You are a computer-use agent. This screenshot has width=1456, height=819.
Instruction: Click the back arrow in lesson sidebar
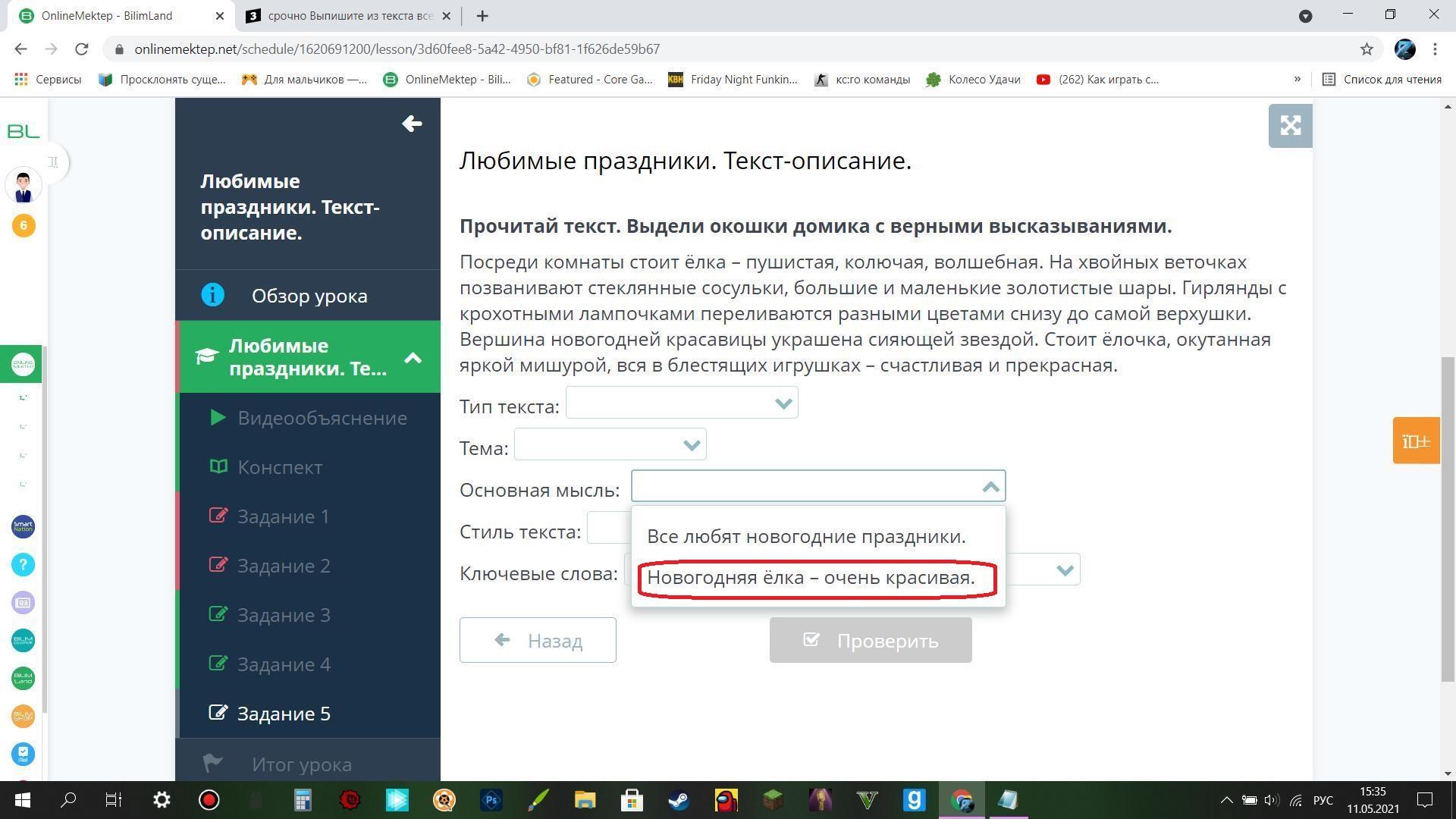coord(412,124)
